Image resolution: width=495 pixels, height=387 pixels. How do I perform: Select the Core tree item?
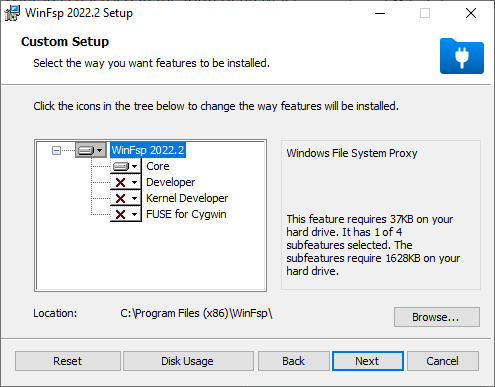pyautogui.click(x=158, y=166)
